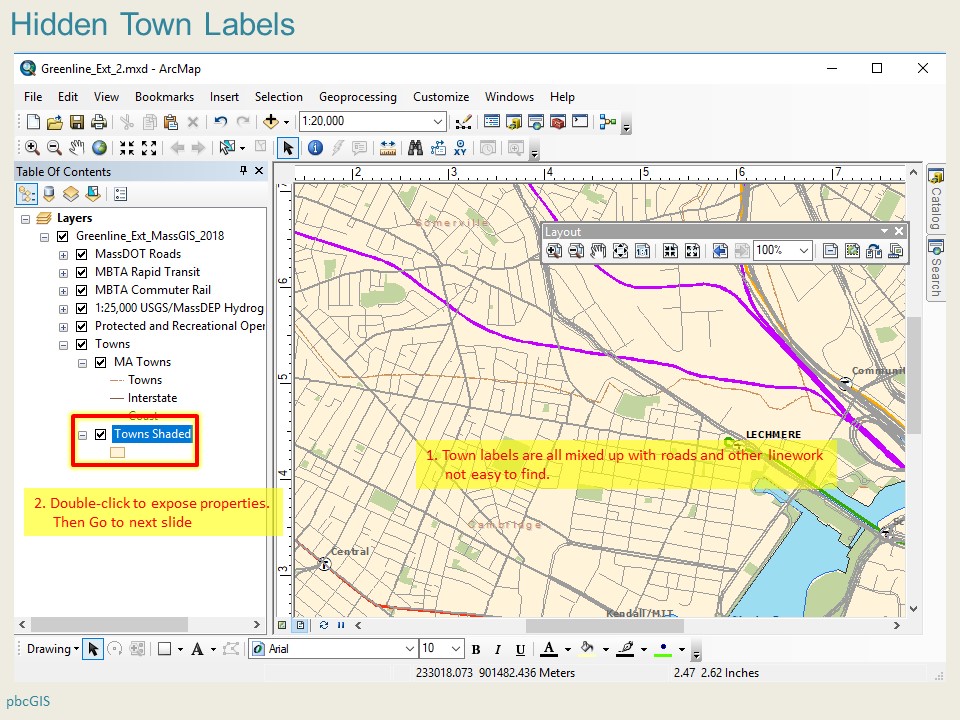
Task: Click the Add Data plus icon
Action: 271,122
